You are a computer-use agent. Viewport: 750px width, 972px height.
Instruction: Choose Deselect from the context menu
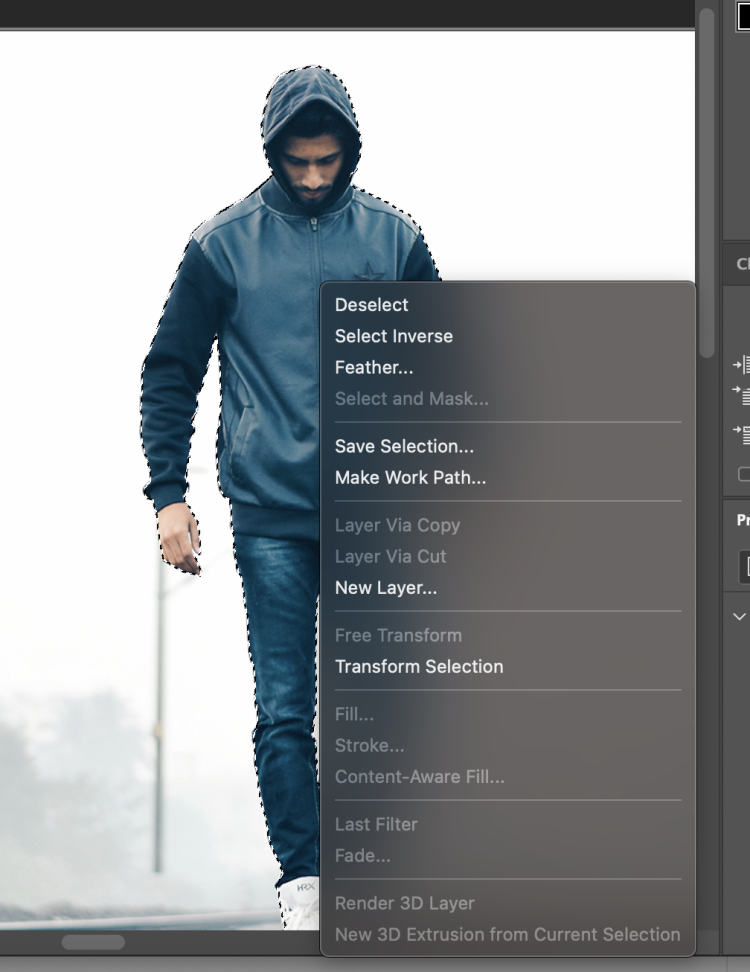372,305
